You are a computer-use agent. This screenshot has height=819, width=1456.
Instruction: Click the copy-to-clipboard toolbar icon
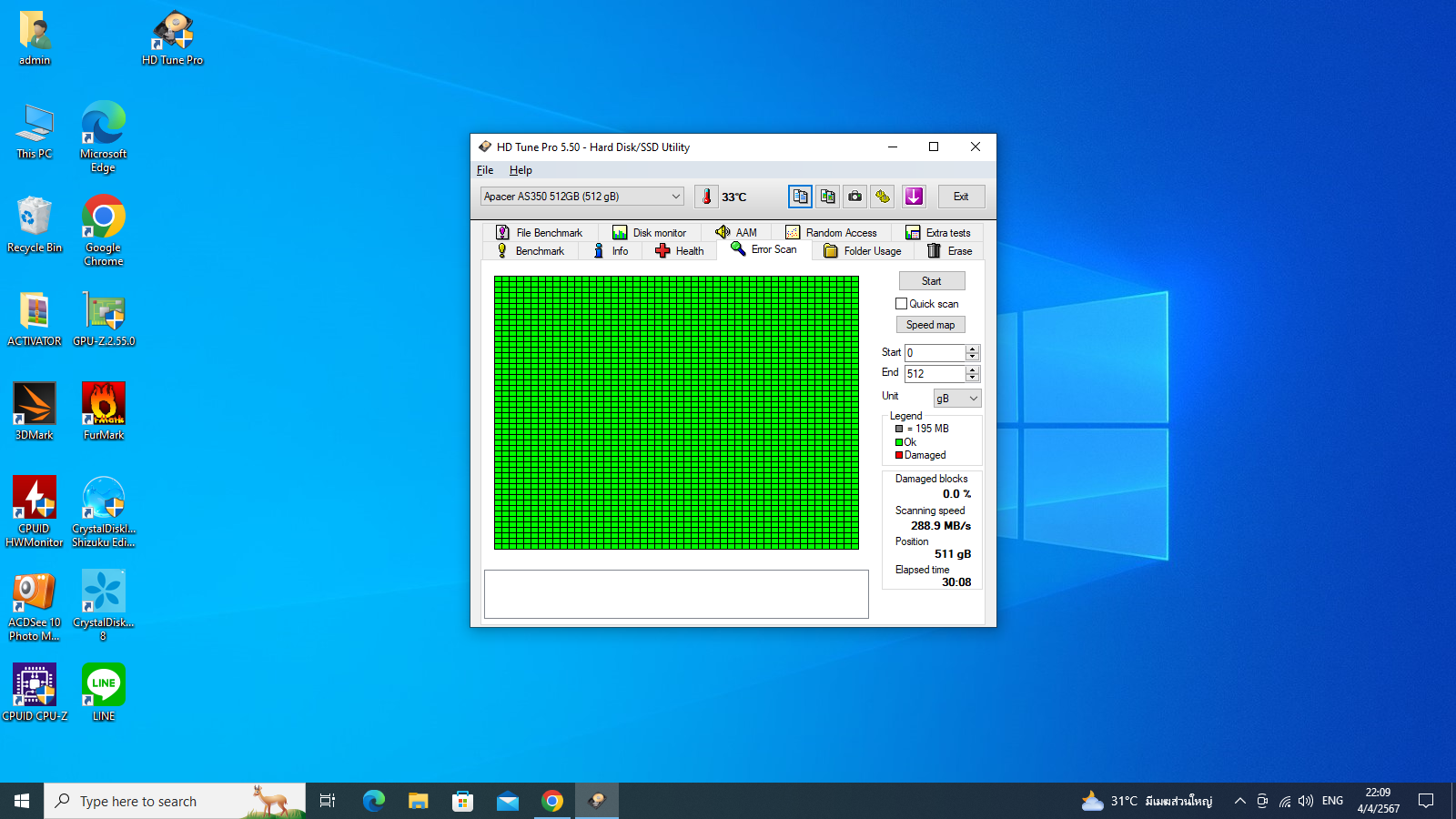click(x=800, y=197)
